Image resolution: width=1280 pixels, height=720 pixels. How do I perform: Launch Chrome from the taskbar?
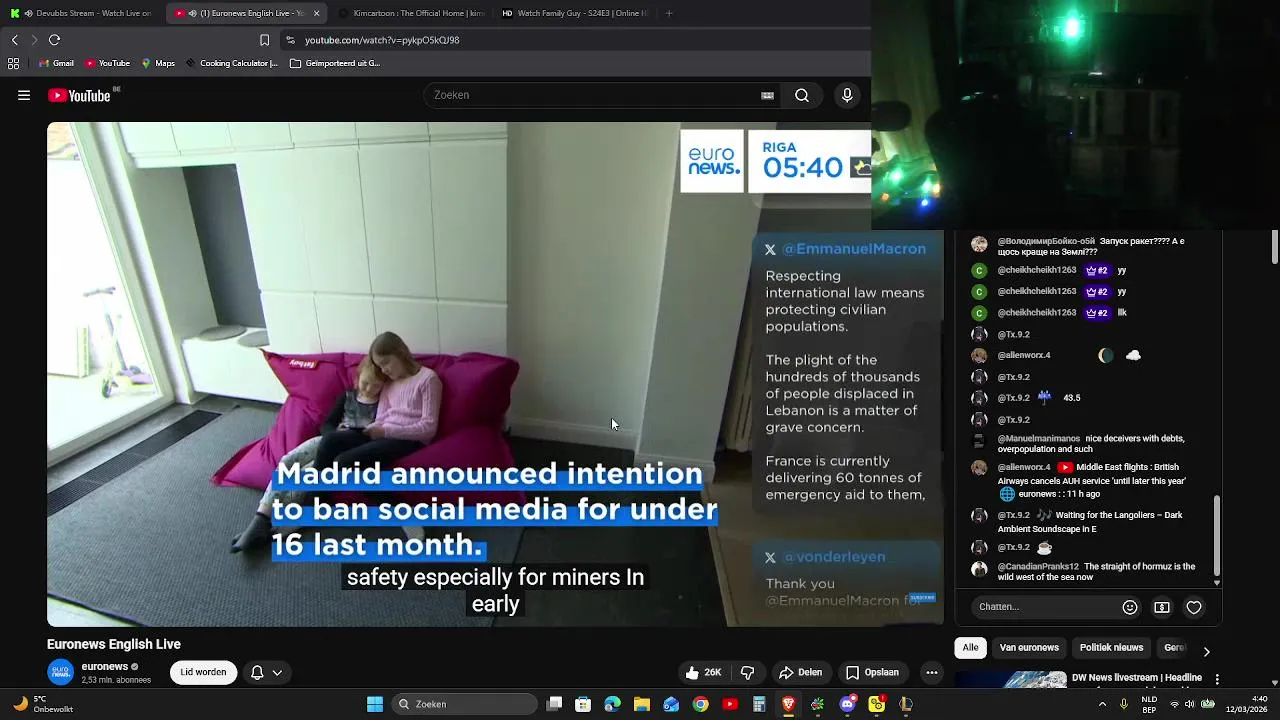pos(700,704)
